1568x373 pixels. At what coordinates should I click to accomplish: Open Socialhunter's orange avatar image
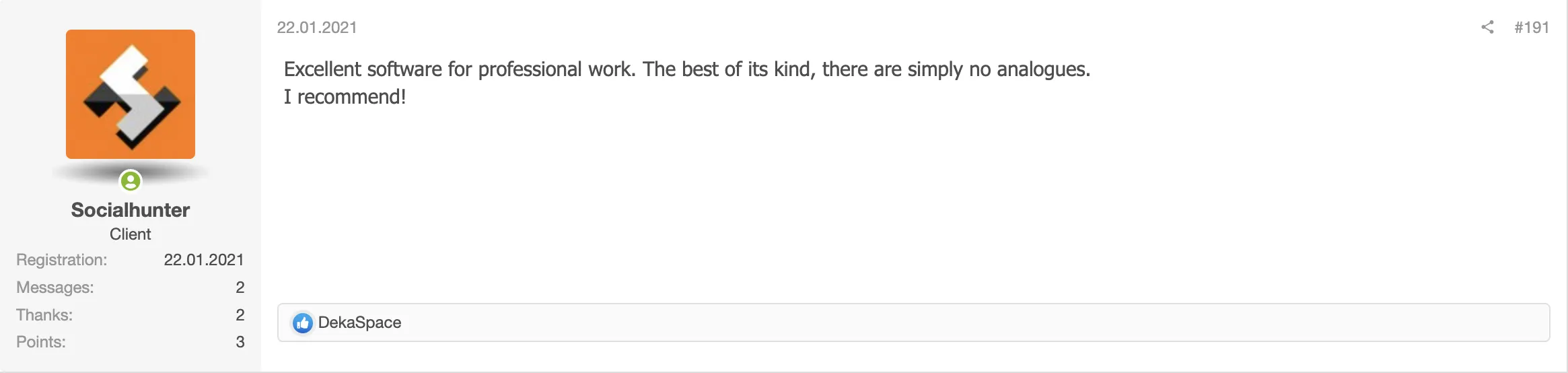[131, 94]
